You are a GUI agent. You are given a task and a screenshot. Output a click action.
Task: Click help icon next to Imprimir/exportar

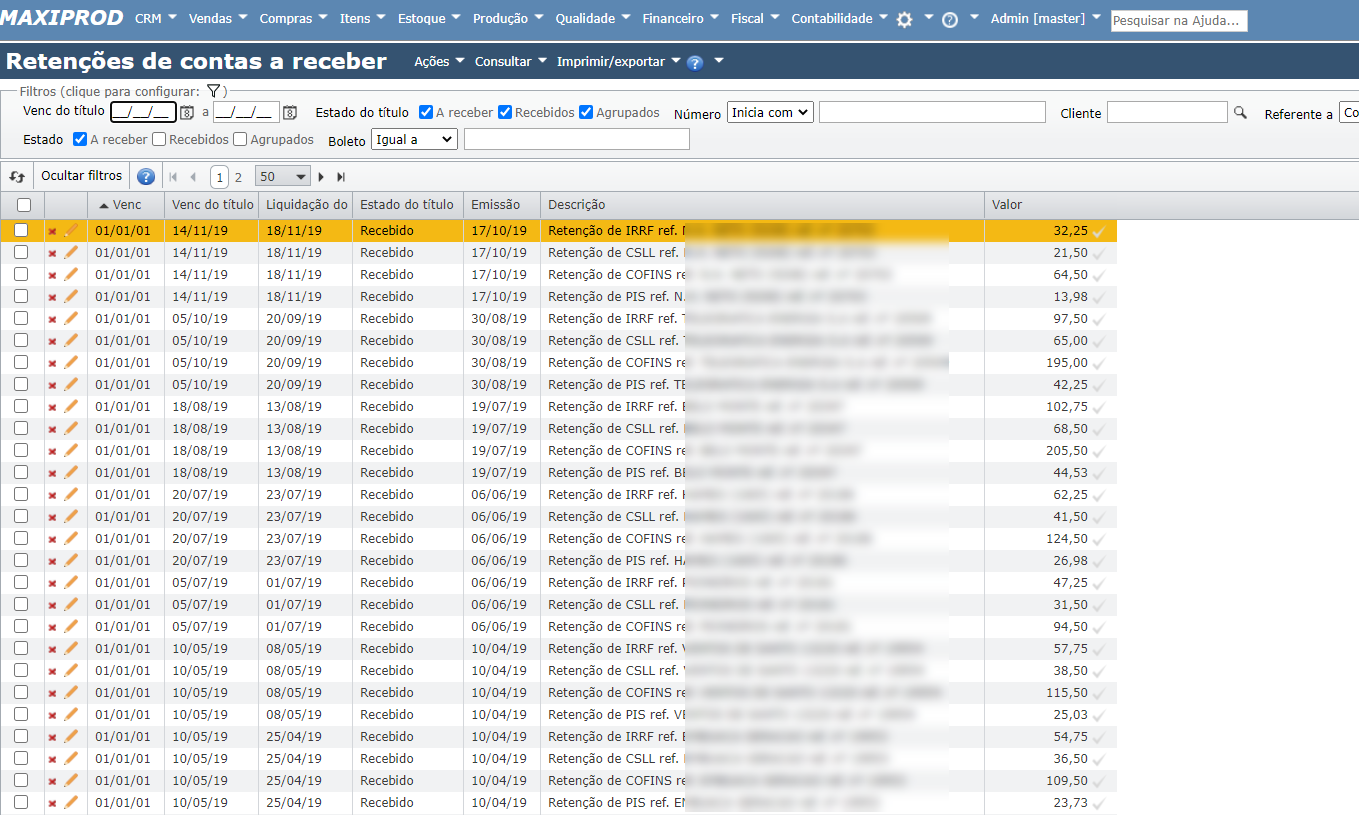pyautogui.click(x=695, y=62)
